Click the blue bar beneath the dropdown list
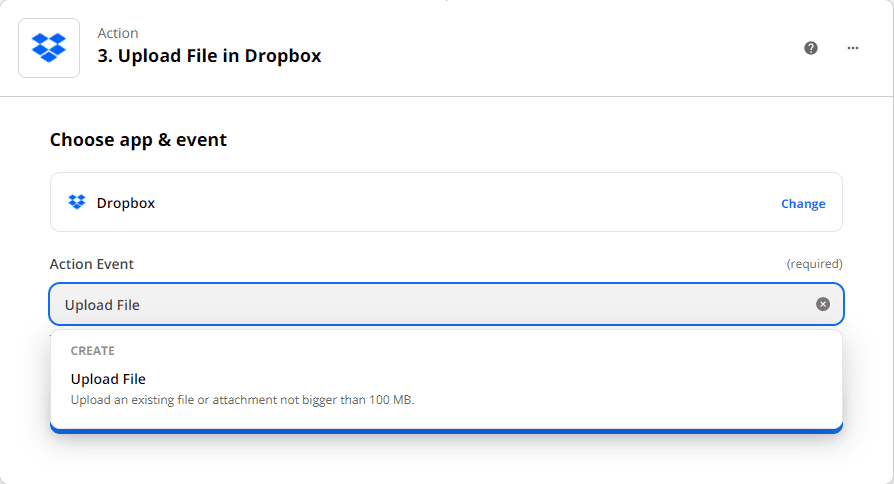Viewport: 894px width, 484px height. click(446, 430)
